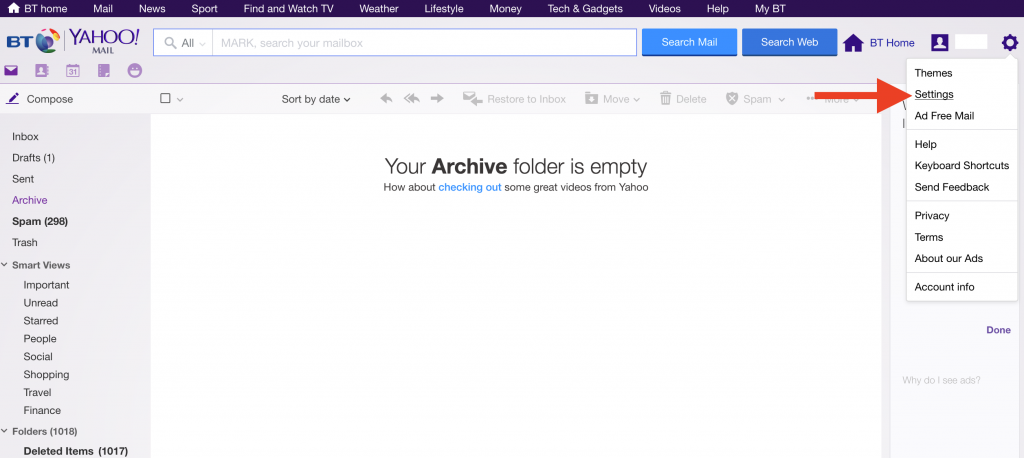
Task: Choose Settings from the gear menu
Action: coord(934,94)
